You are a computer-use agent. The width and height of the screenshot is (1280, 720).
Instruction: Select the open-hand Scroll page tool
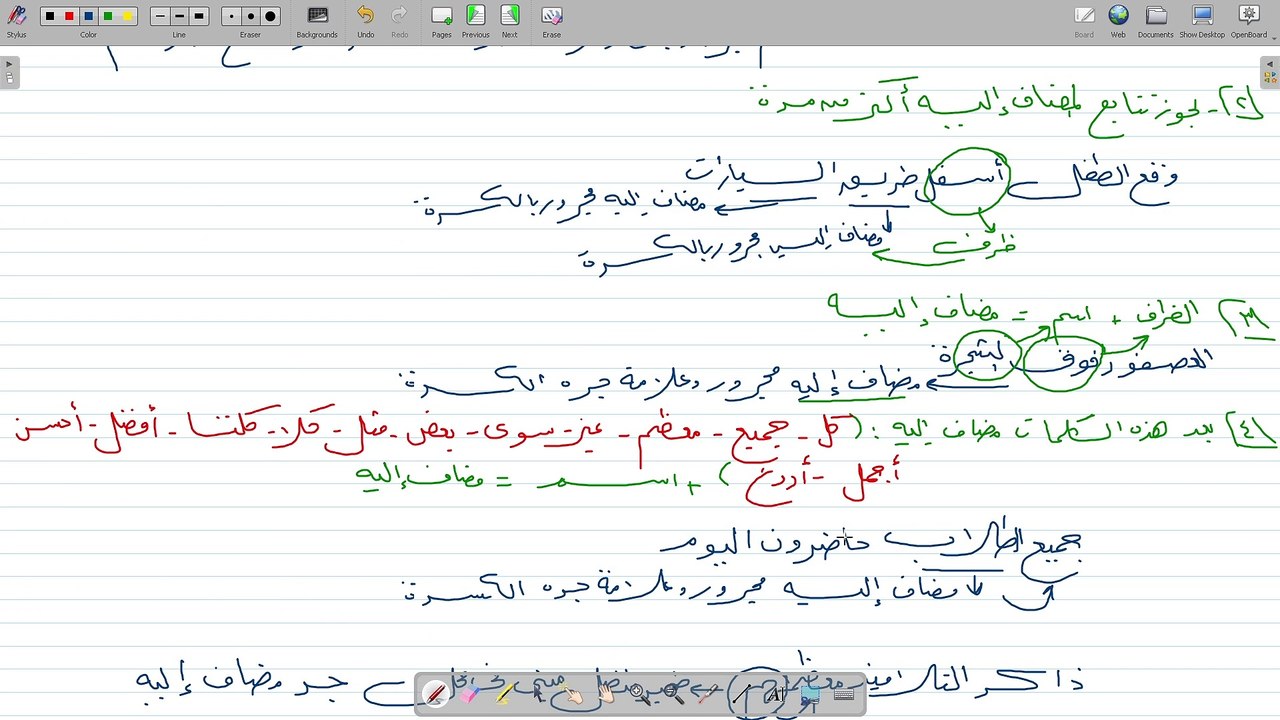605,694
